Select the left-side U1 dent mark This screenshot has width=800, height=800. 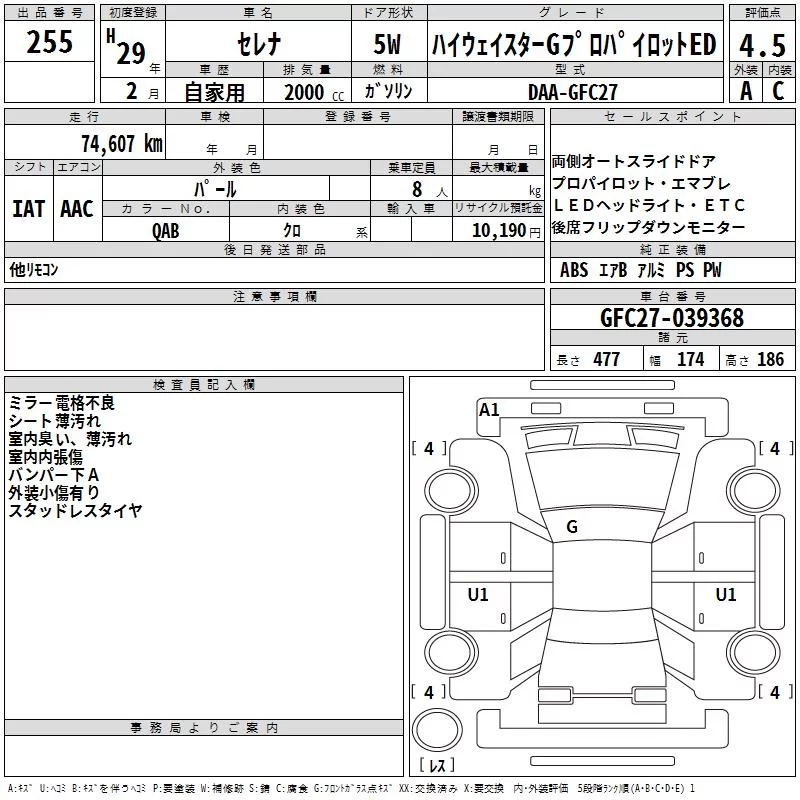[x=478, y=594]
